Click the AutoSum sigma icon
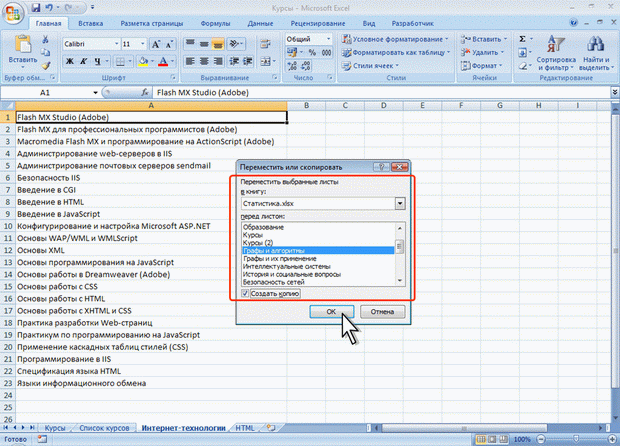 [x=522, y=38]
